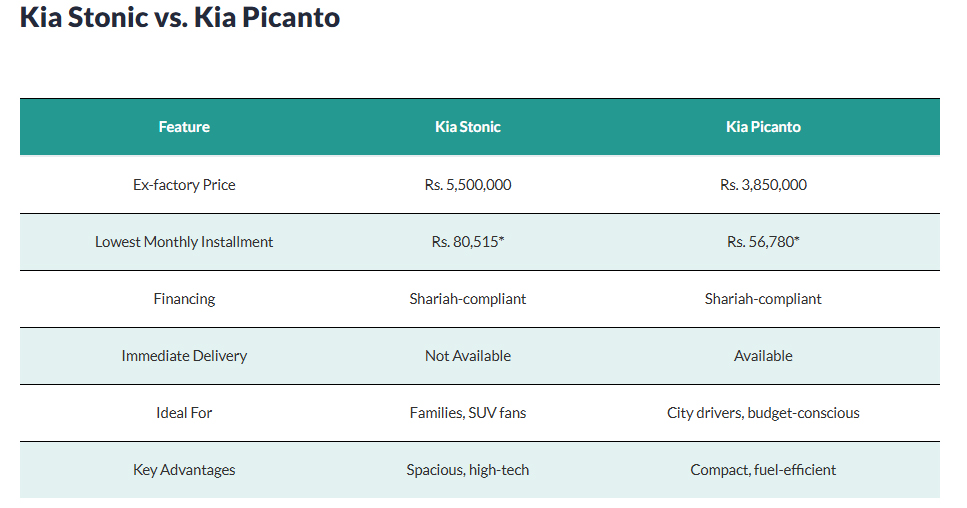Screen dimensions: 967x508
Task: Select the Rs. 56,780* installment cell
Action: point(763,242)
